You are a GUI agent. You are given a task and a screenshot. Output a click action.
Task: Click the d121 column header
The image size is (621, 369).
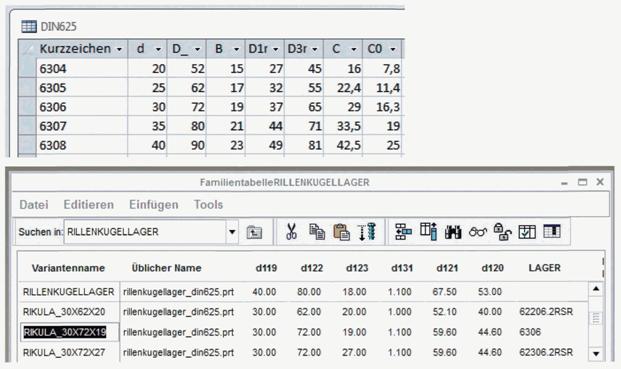click(447, 268)
